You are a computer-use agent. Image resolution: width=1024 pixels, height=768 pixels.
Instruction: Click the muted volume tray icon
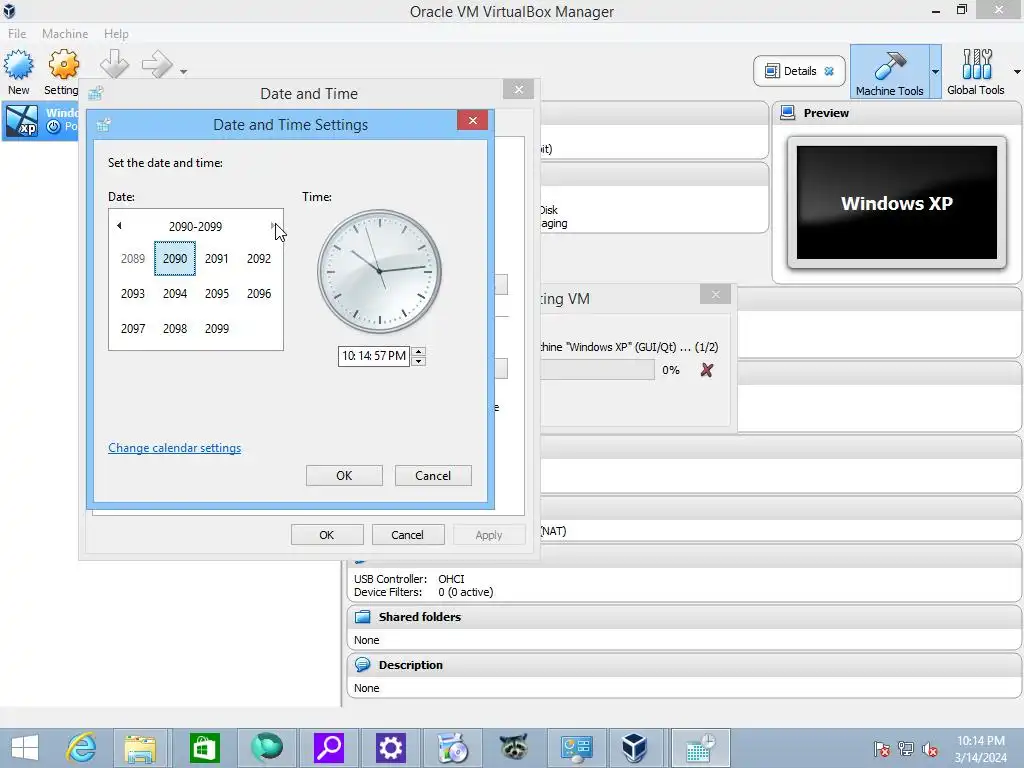[x=930, y=749]
